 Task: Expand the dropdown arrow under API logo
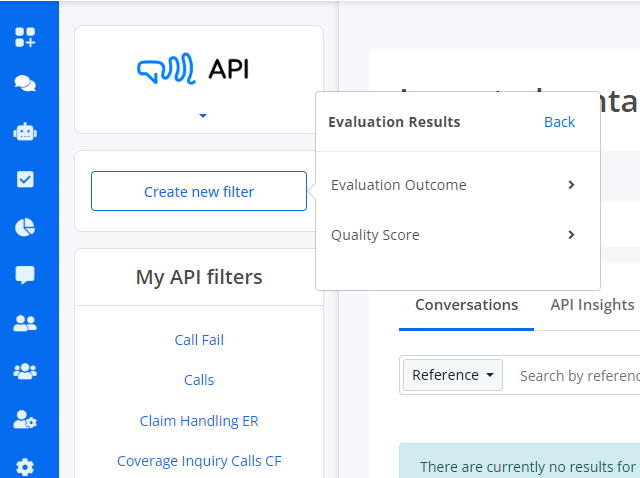coord(203,116)
